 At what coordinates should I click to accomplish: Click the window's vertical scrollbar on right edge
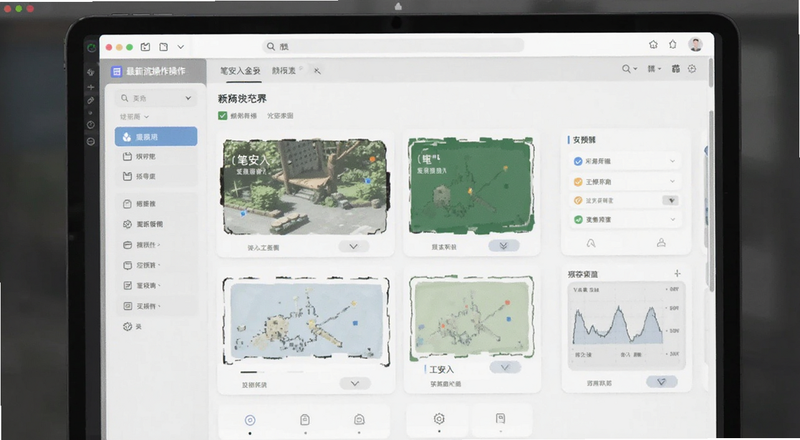coord(711,199)
